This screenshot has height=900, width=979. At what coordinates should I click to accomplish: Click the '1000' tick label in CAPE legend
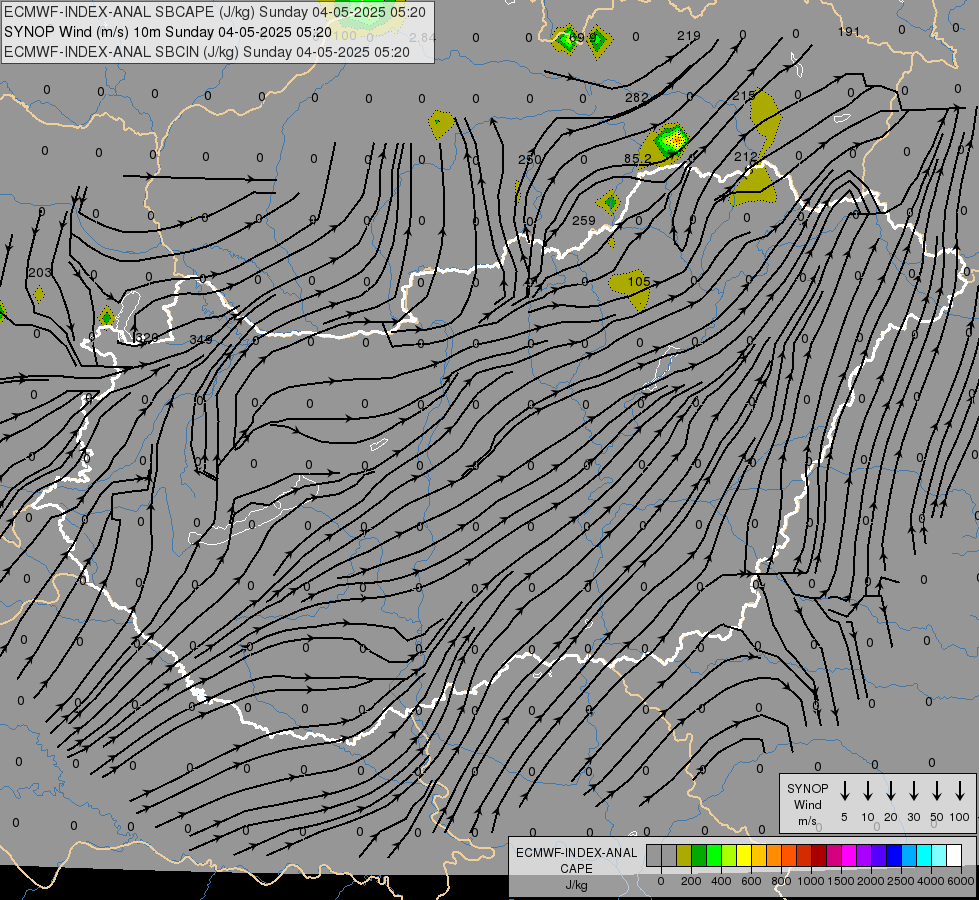click(x=811, y=881)
